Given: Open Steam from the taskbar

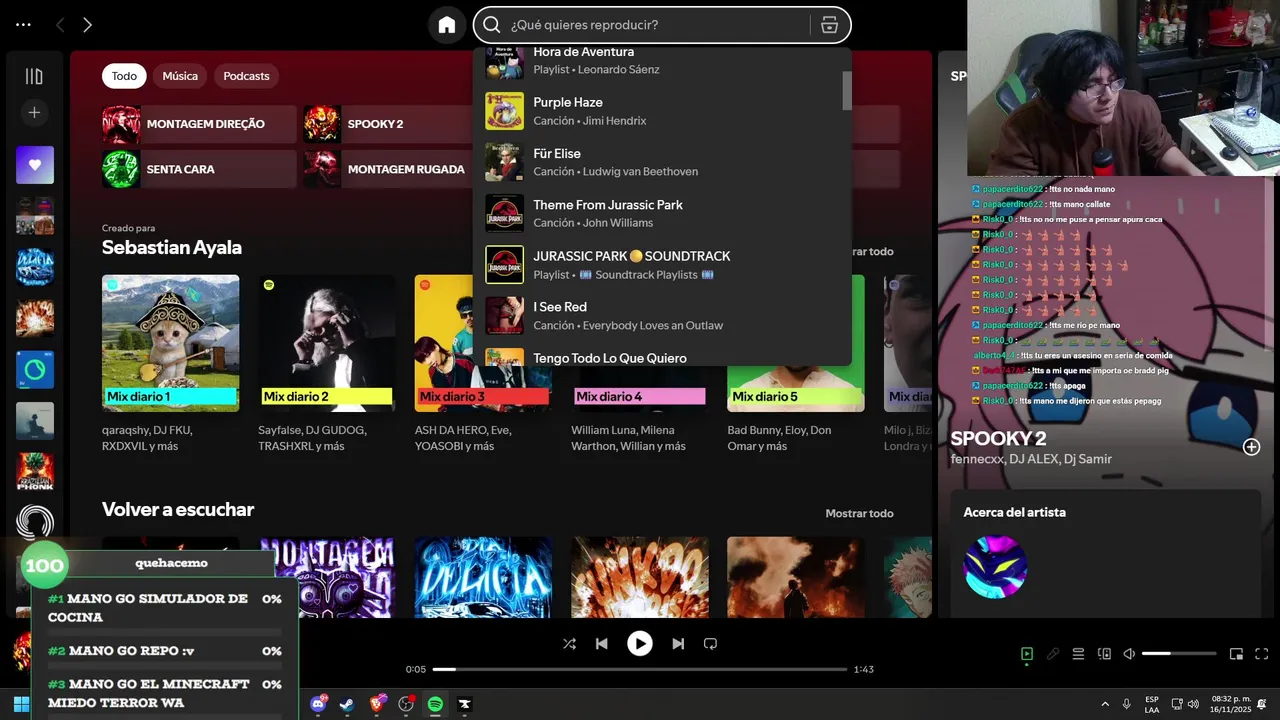Looking at the screenshot, I should point(347,704).
